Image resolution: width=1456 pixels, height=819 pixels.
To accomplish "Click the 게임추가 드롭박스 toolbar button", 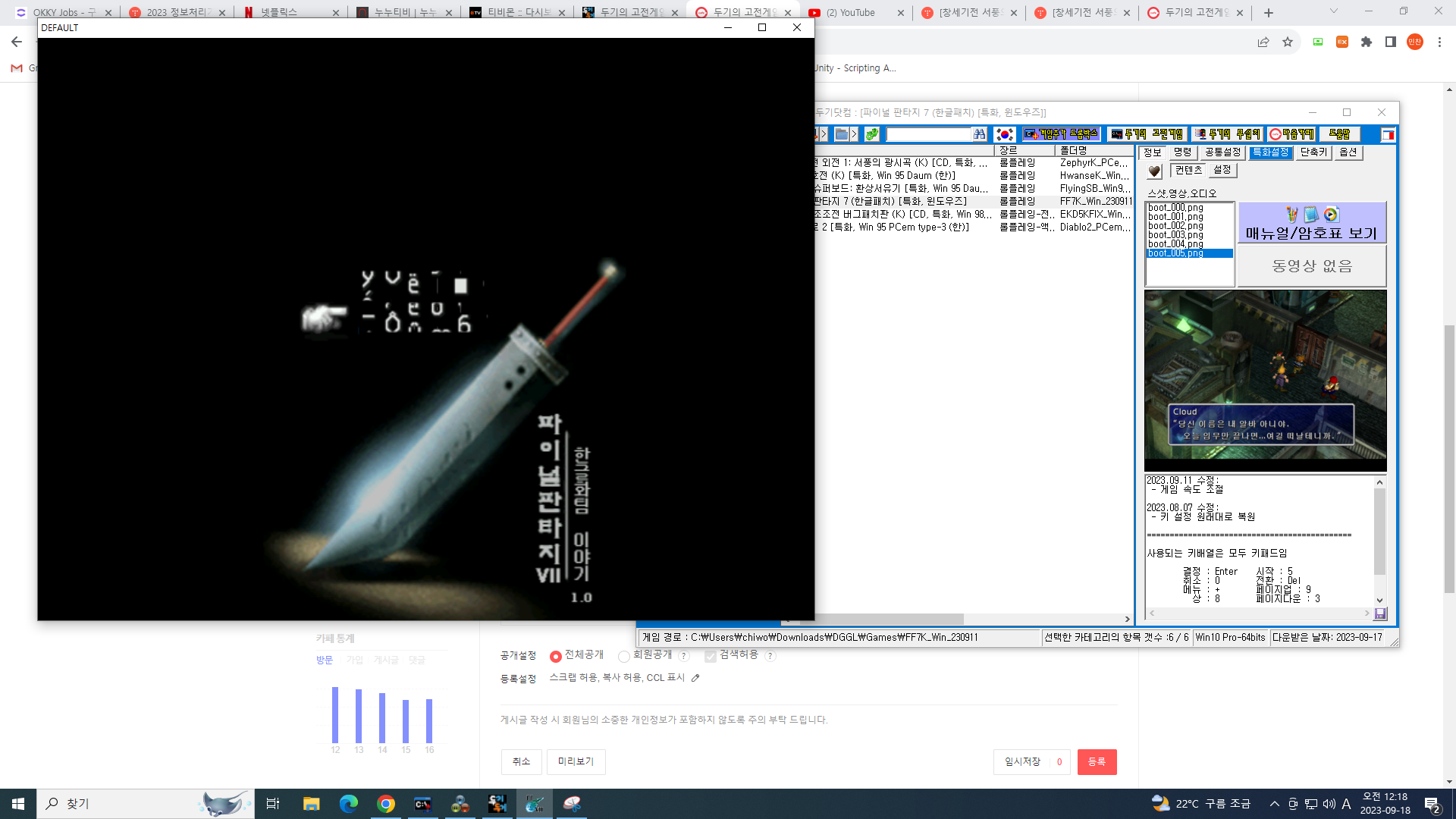I will [x=1061, y=134].
